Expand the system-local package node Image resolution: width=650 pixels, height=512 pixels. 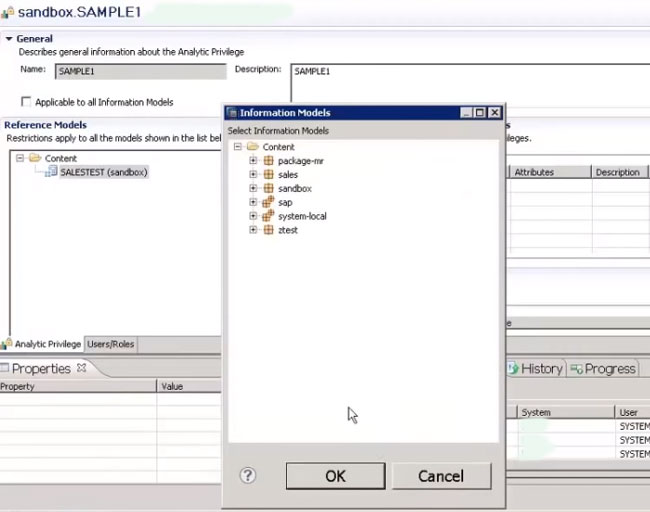click(x=253, y=216)
